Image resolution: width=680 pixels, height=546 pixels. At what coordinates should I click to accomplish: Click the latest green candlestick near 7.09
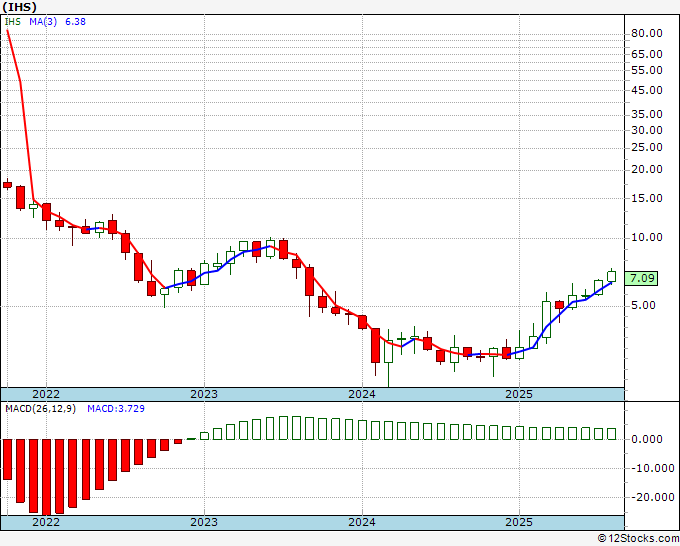coord(611,276)
